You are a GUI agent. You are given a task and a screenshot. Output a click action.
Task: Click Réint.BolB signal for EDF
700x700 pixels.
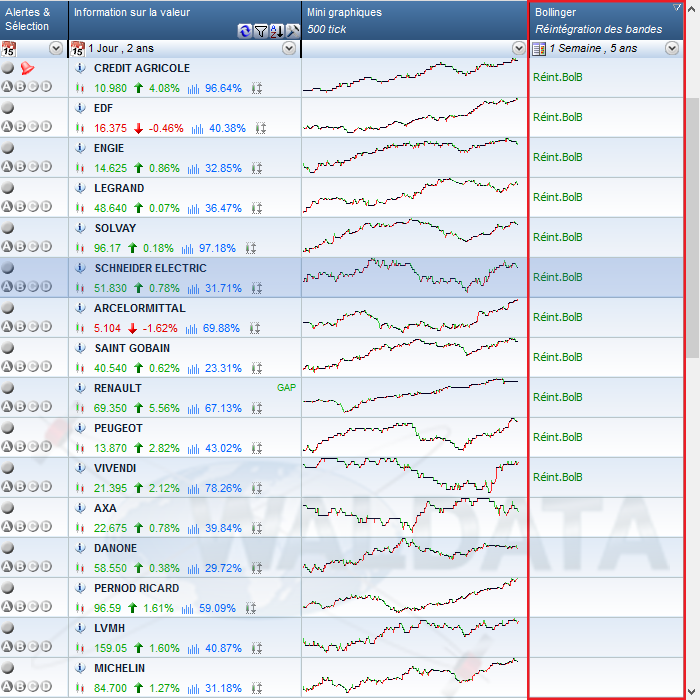tap(558, 117)
